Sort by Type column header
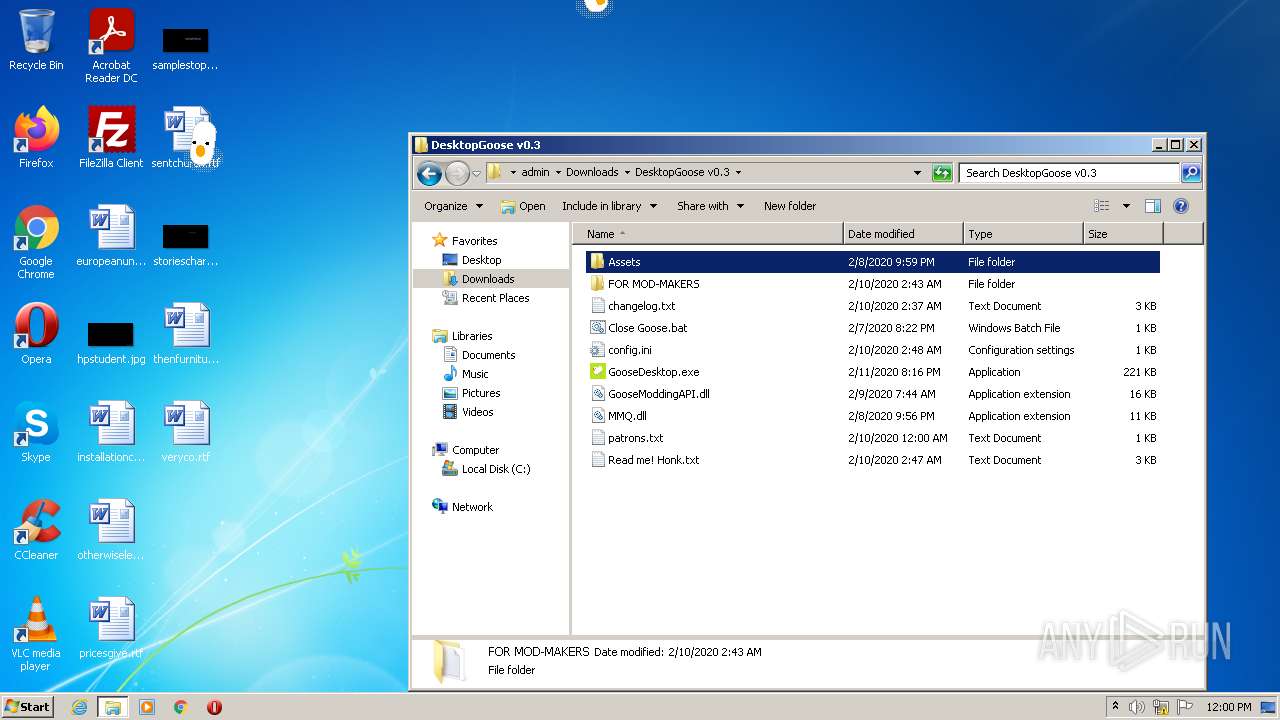Viewport: 1280px width, 720px height. (x=1023, y=234)
